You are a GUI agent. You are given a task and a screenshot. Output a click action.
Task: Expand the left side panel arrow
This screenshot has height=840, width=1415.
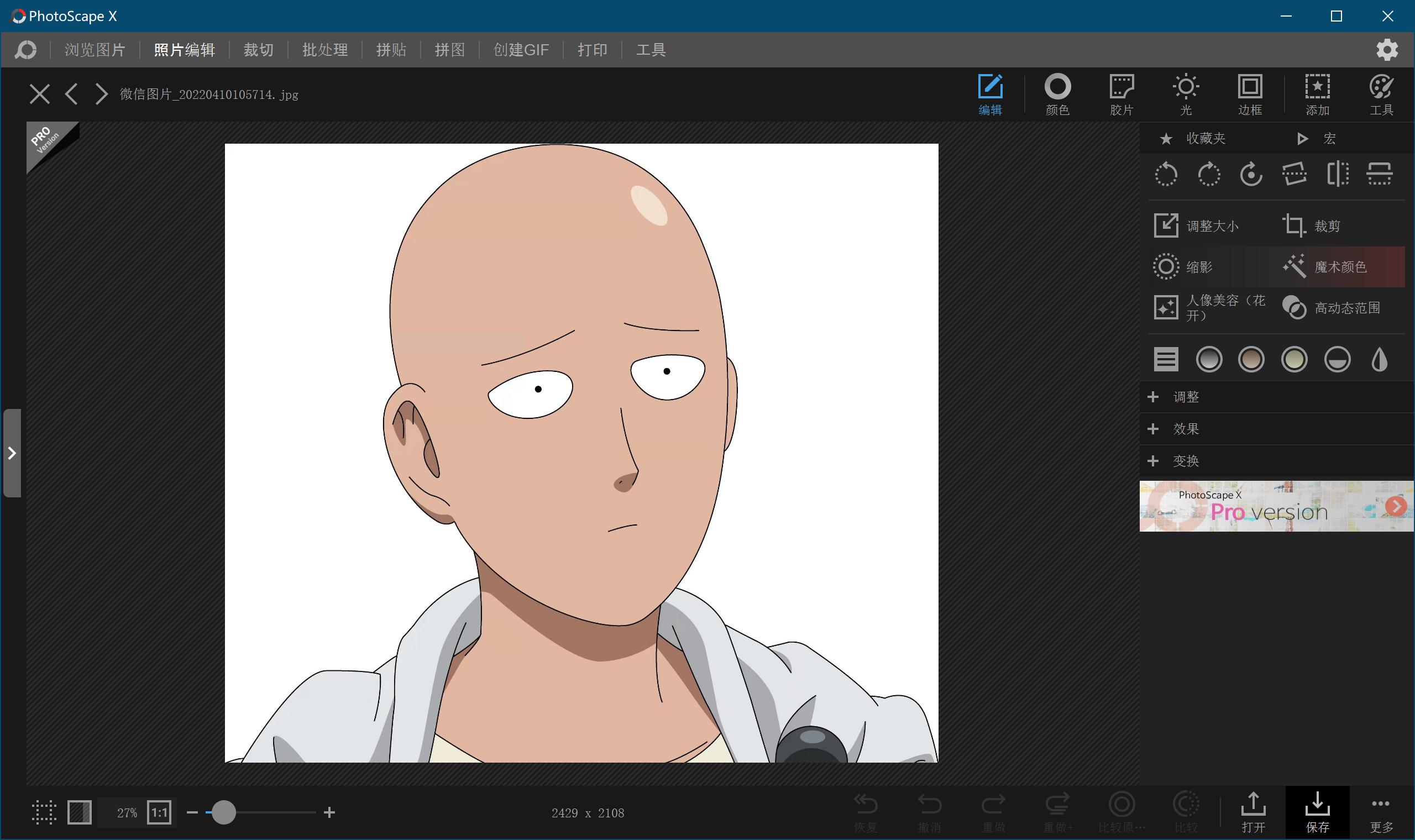click(12, 453)
